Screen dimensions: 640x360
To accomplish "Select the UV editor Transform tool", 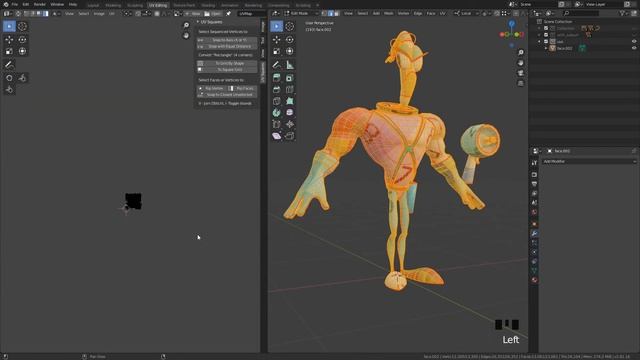I will coord(22,51).
